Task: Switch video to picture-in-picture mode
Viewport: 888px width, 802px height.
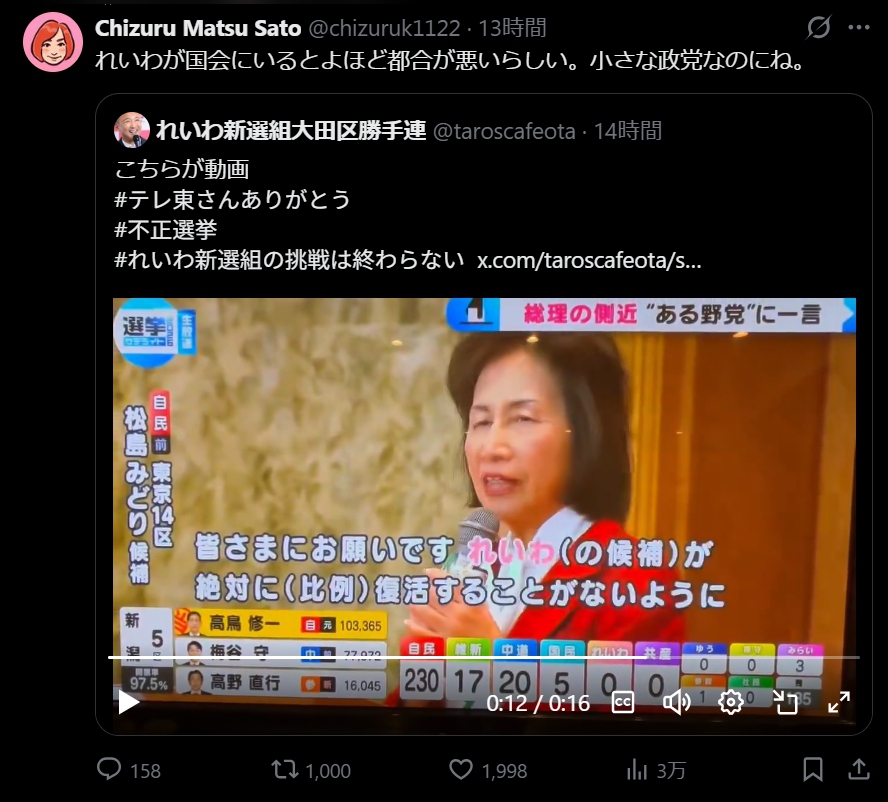Action: [785, 703]
